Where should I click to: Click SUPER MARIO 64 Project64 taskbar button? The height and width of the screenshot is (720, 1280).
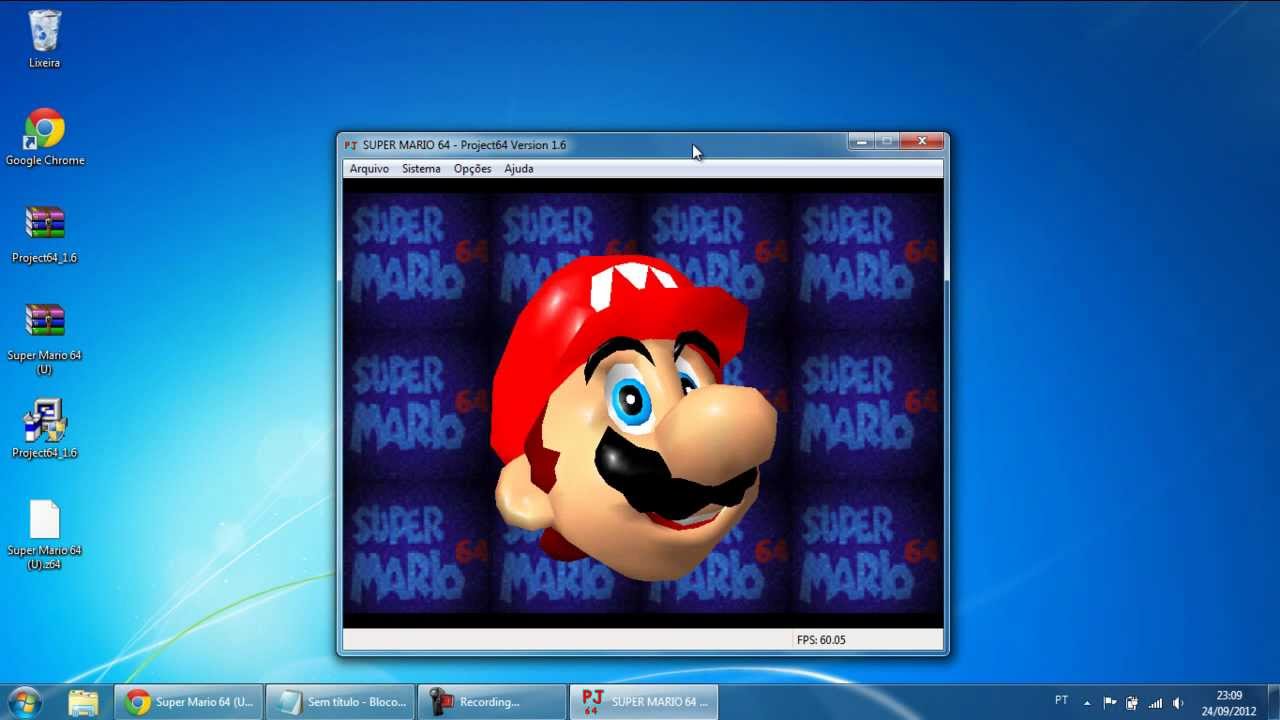[x=645, y=702]
